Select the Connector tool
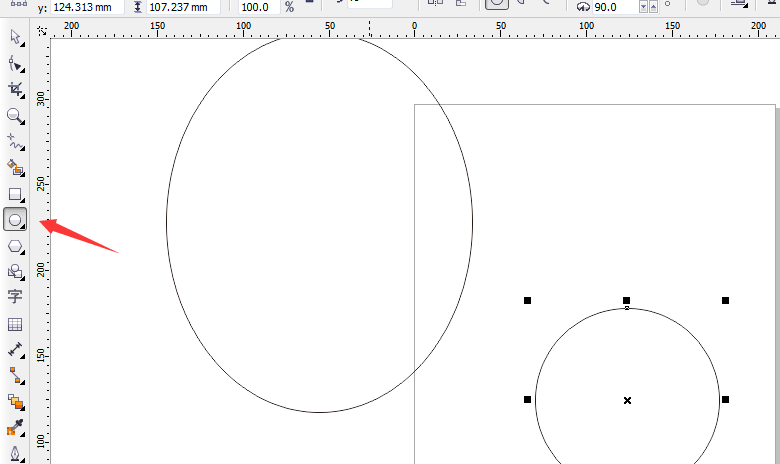 (x=15, y=375)
